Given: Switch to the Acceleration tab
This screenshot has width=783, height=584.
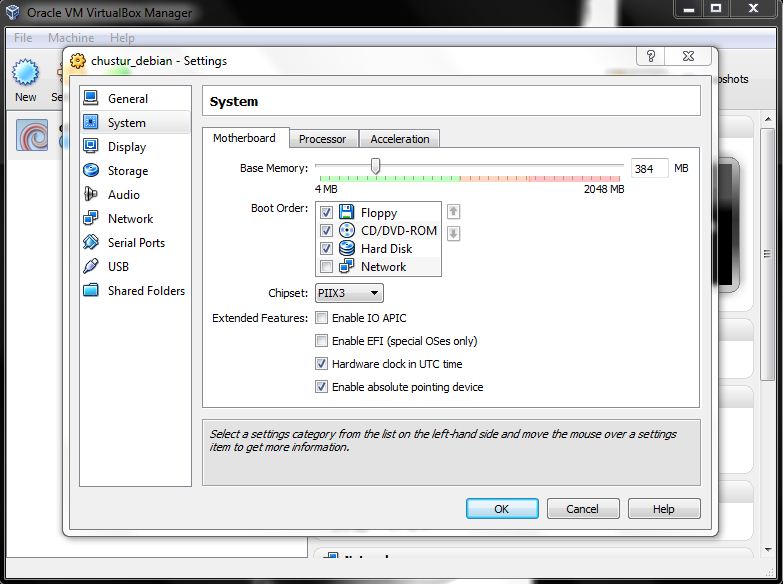Looking at the screenshot, I should tap(400, 139).
